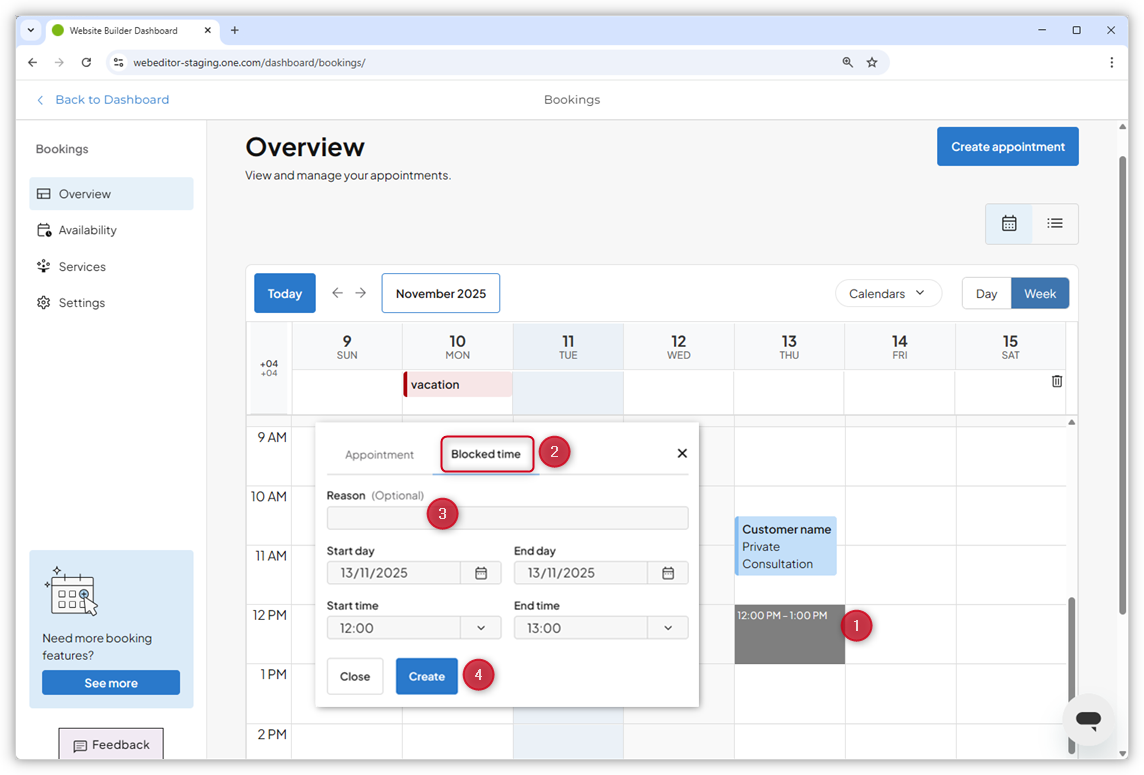Image resolution: width=1144 pixels, height=775 pixels.
Task: Expand the End time dropdown
Action: [x=666, y=627]
